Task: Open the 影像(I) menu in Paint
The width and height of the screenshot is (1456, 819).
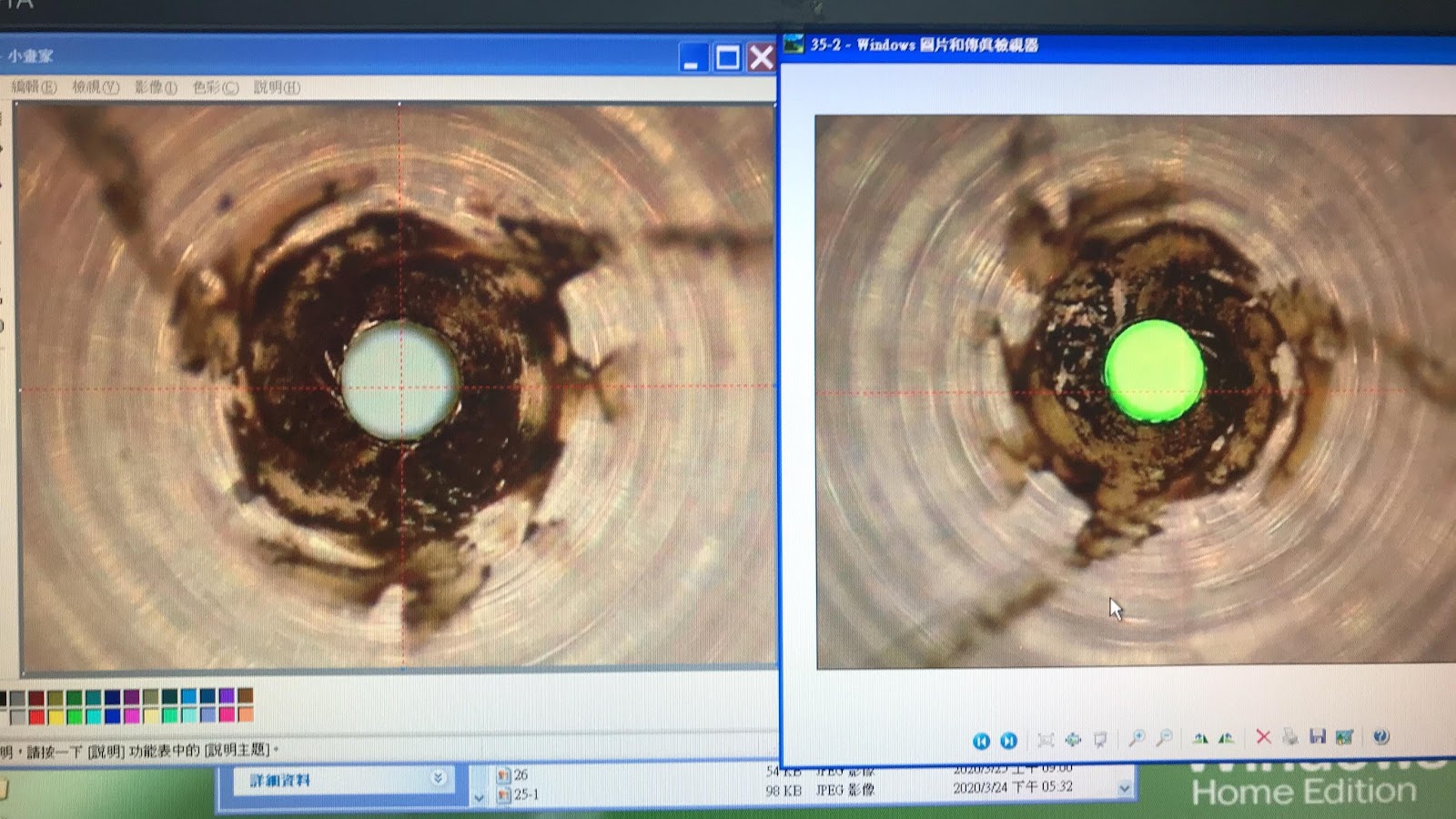Action: [x=156, y=87]
